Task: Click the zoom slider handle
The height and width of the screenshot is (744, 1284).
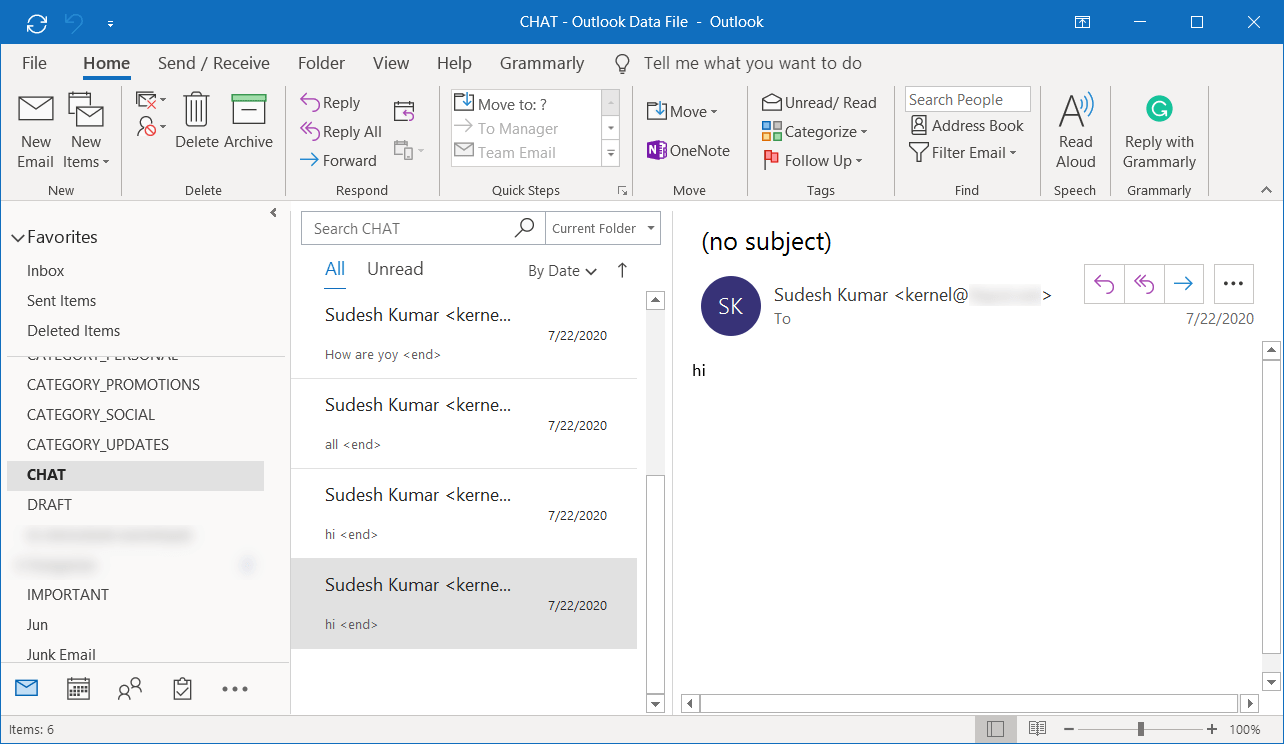Action: pyautogui.click(x=1140, y=730)
